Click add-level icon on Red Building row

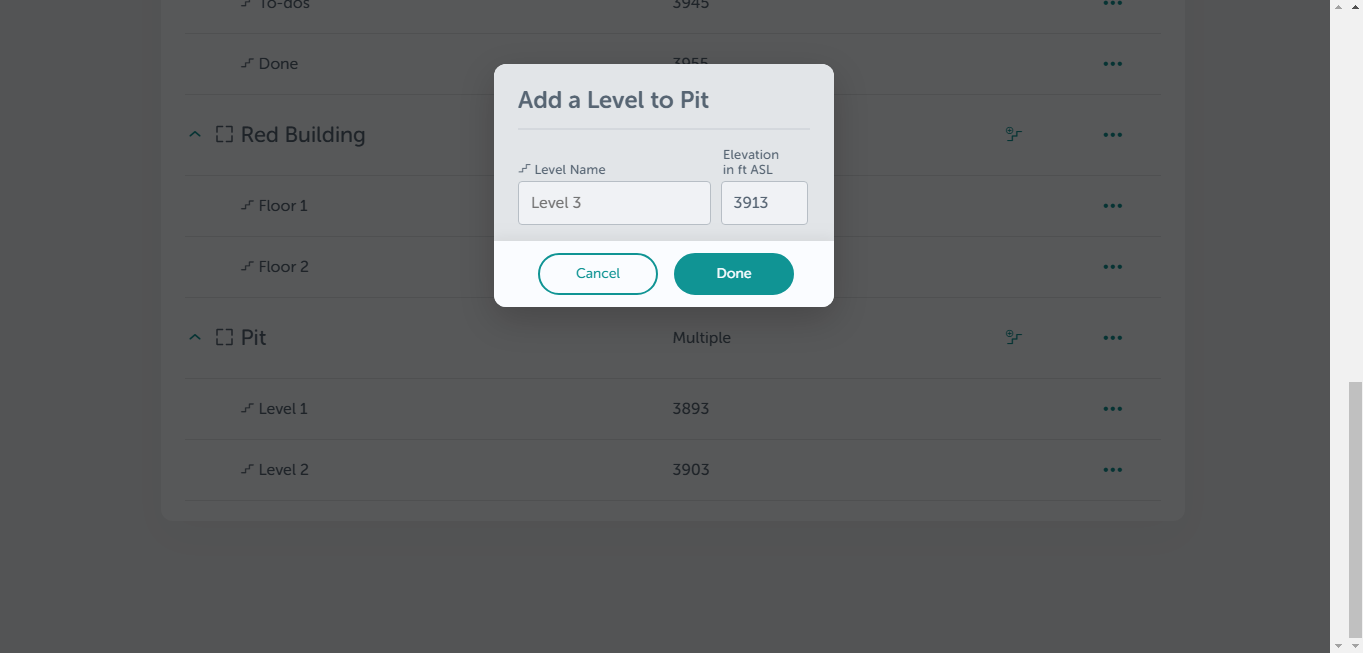pos(1013,135)
